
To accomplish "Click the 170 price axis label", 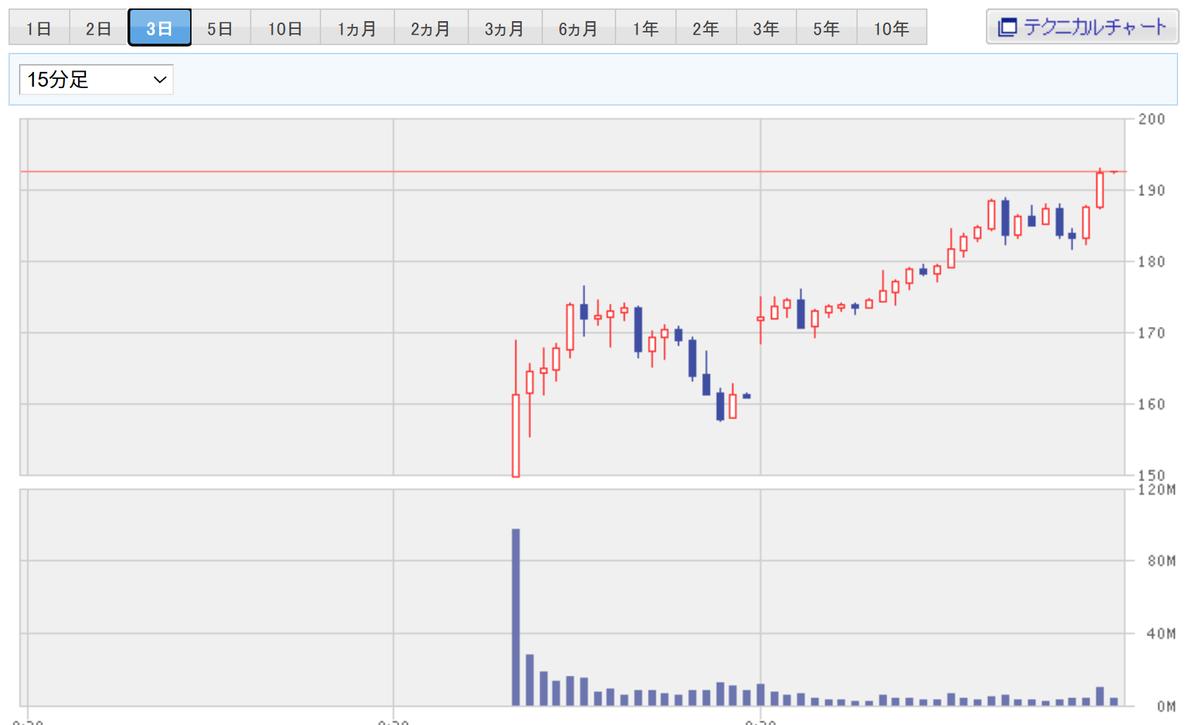I will [1154, 333].
